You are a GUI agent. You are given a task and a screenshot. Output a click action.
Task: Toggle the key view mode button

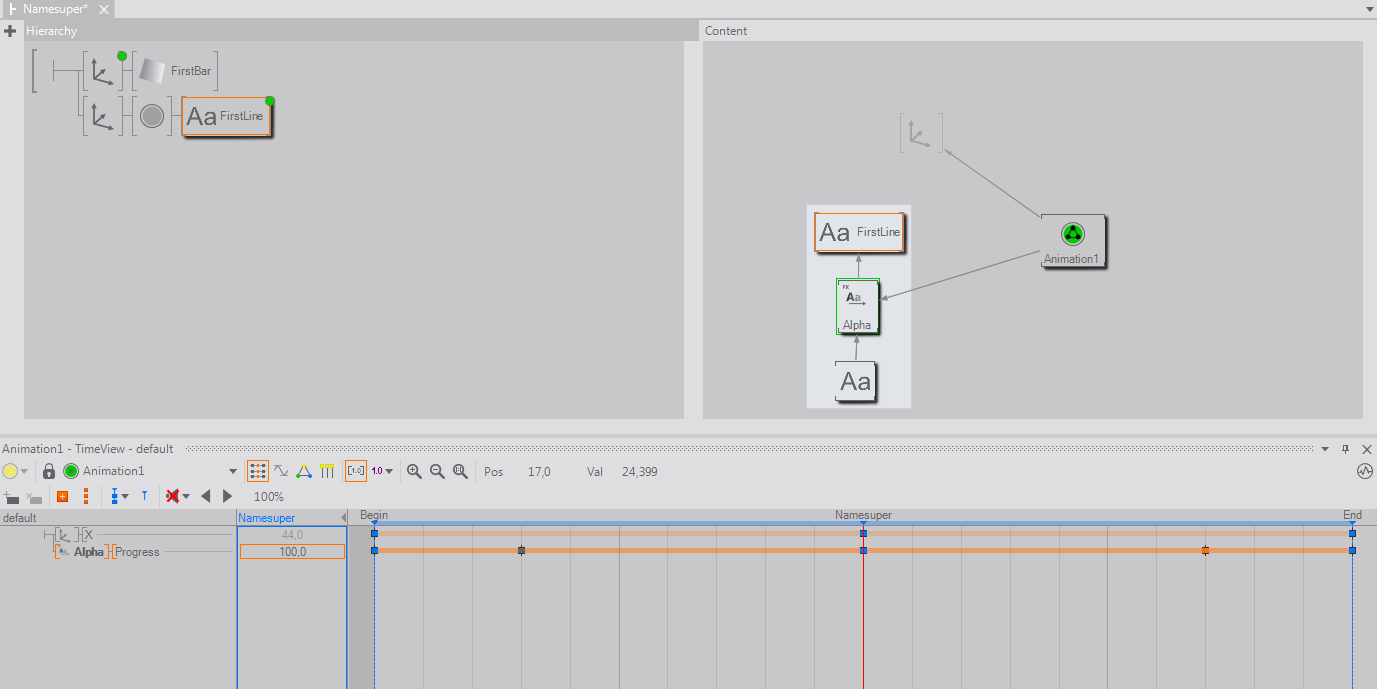[258, 471]
